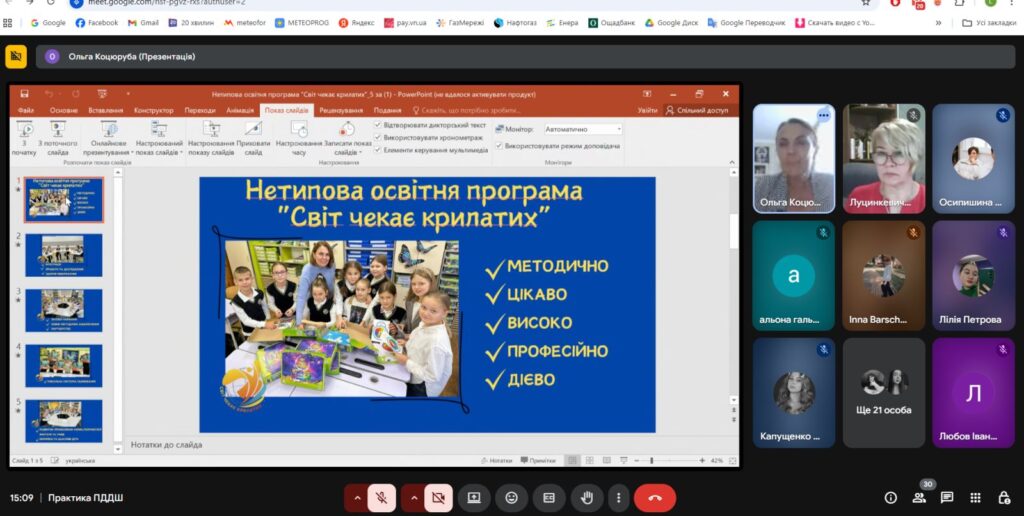Screen dimensions: 1024x516
Task: Expand the bookmarks overflow chevron
Action: click(x=938, y=22)
